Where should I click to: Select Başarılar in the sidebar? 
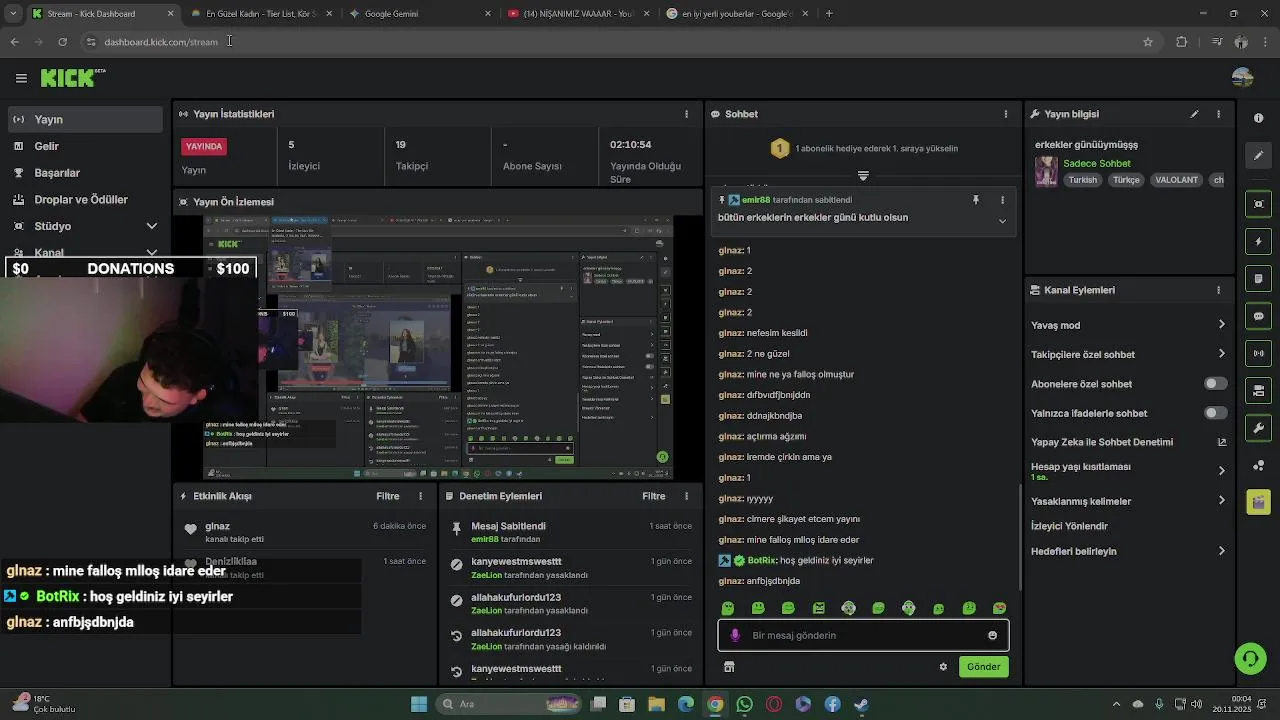pos(83,173)
